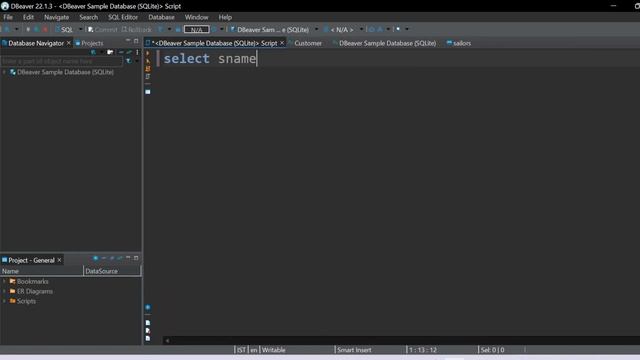Close the Script editor tab
640x360 pixels.
pos(282,43)
